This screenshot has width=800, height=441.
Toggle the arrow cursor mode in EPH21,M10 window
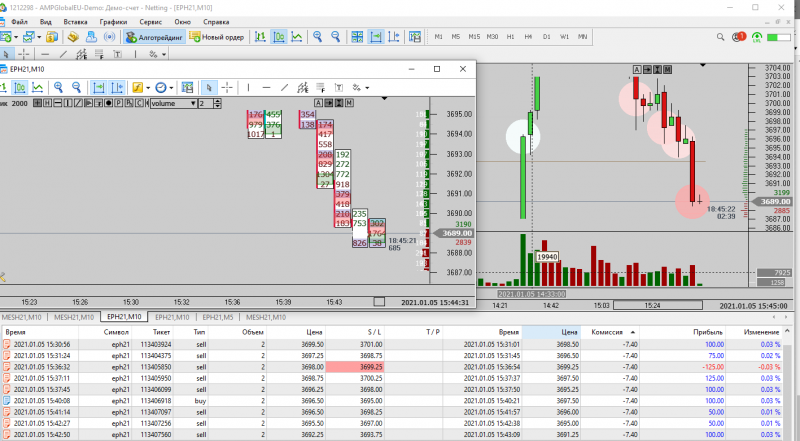pos(209,87)
